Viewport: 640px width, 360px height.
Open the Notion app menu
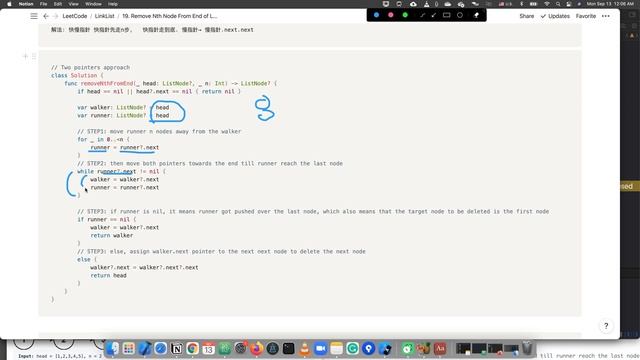click(26, 4)
